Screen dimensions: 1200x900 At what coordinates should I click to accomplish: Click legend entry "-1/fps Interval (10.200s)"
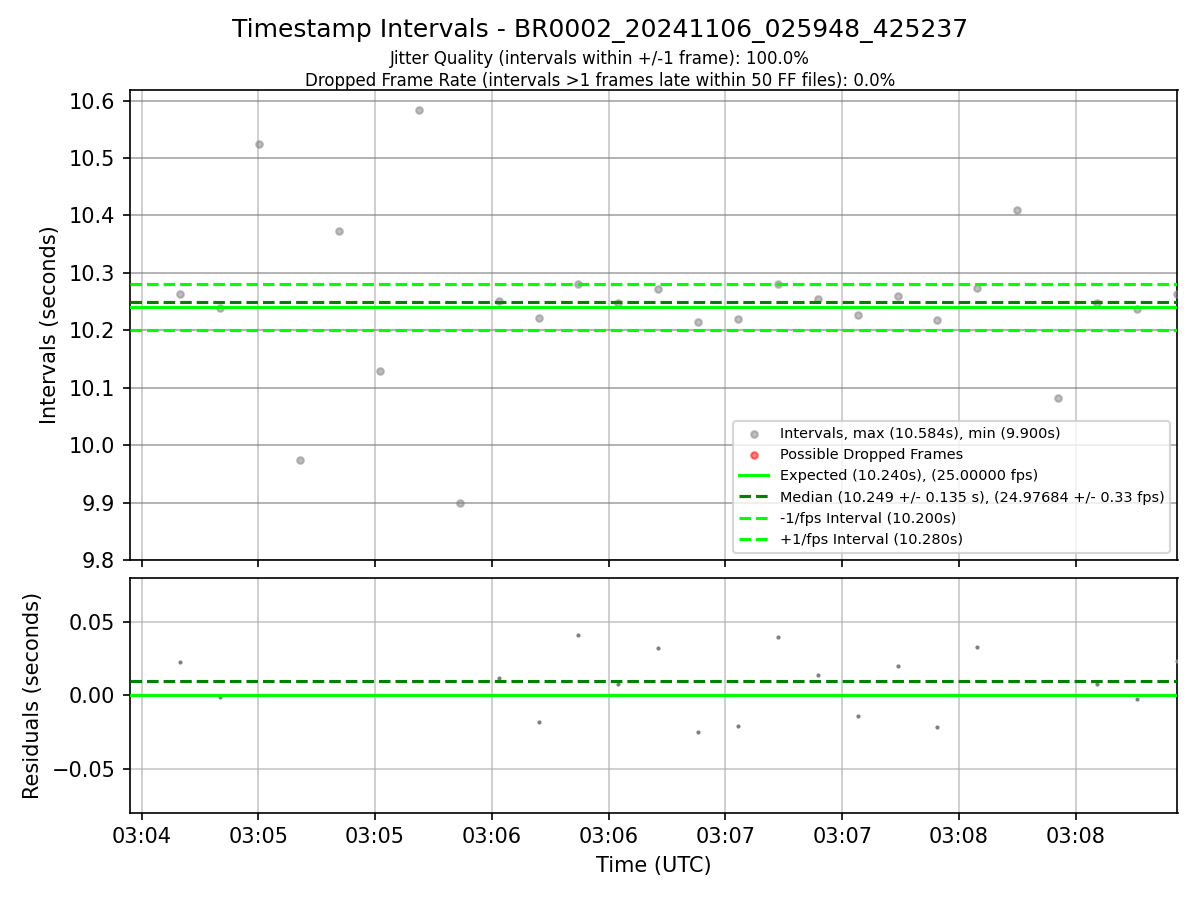867,518
